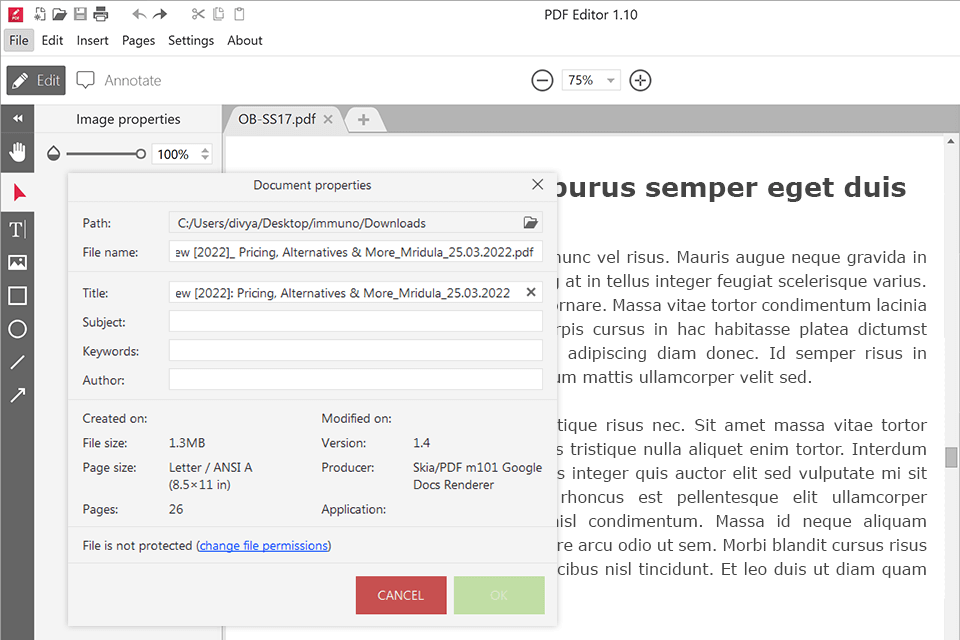Select the Line drawing tool
This screenshot has height=640, width=960.
point(18,362)
